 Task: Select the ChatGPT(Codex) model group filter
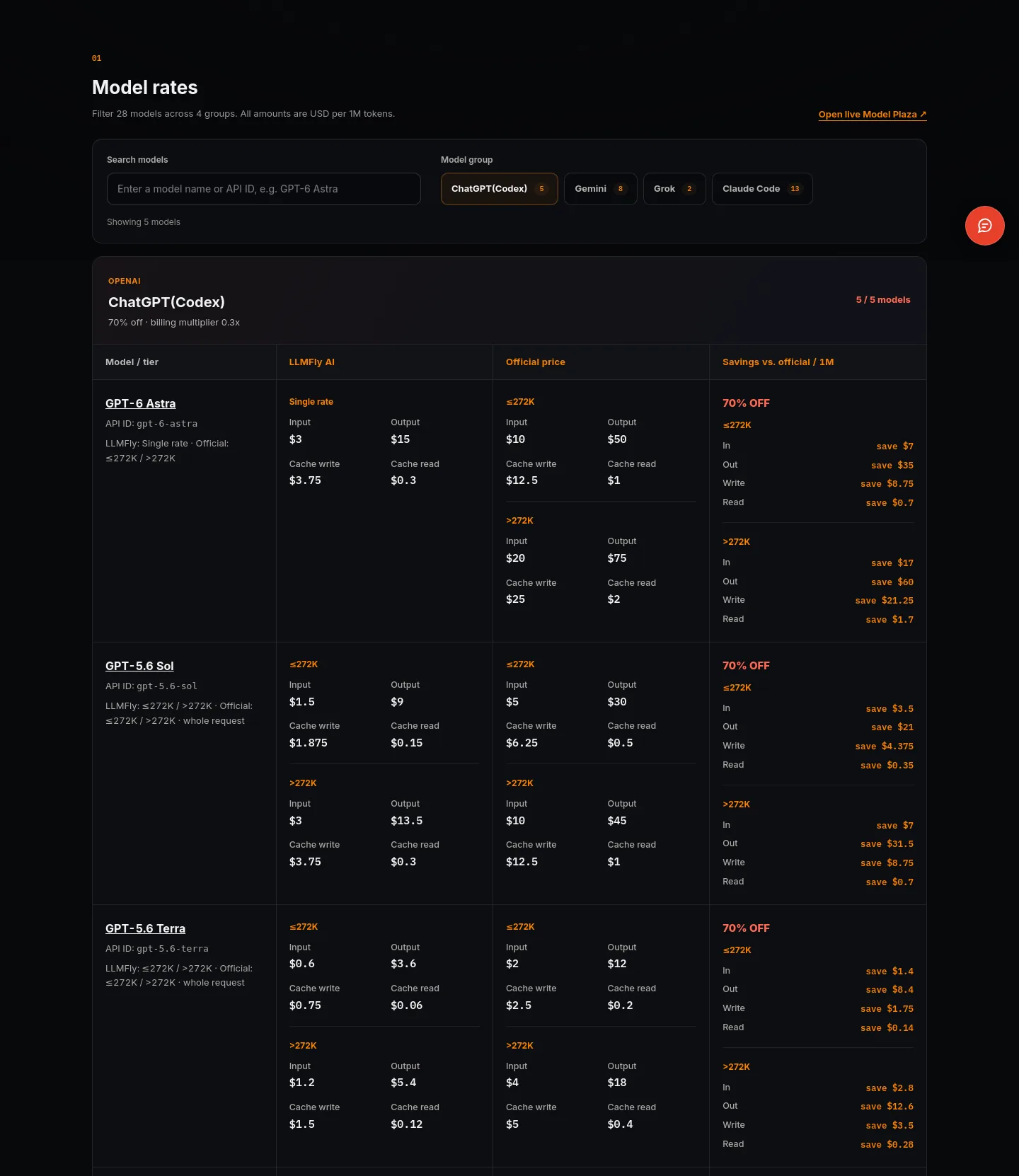pyautogui.click(x=499, y=189)
